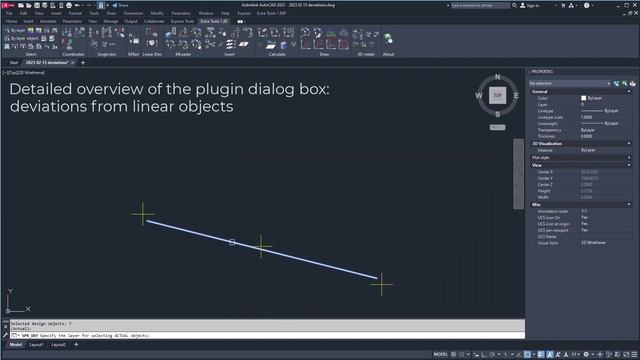This screenshot has width=640, height=360.
Task: Open the No selection dropdown in Properties
Action: [x=569, y=83]
